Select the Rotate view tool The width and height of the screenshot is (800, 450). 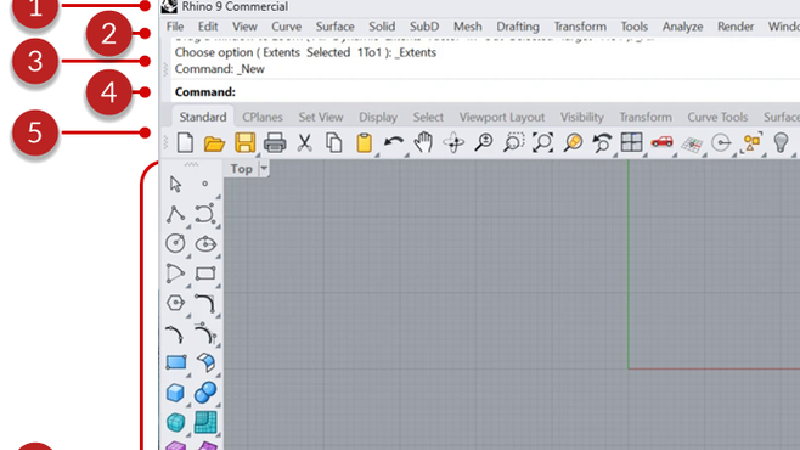(x=454, y=143)
